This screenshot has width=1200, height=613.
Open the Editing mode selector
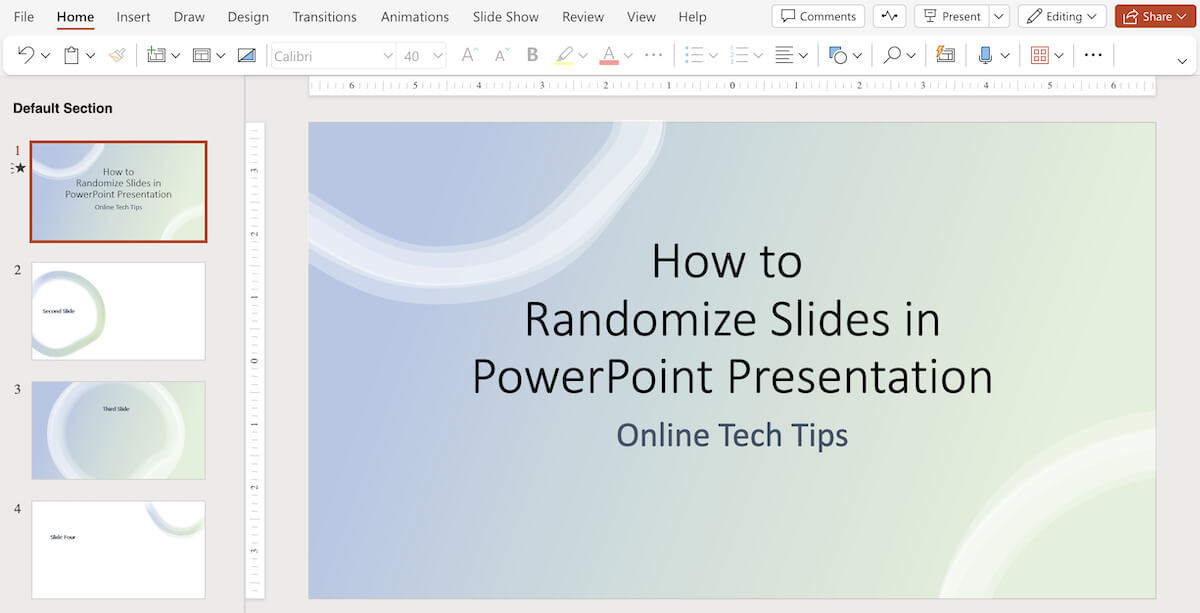(1062, 16)
